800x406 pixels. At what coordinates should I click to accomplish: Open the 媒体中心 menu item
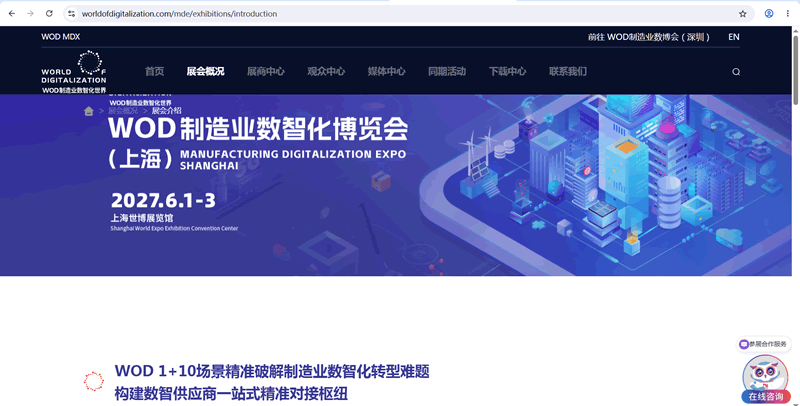pyautogui.click(x=387, y=71)
